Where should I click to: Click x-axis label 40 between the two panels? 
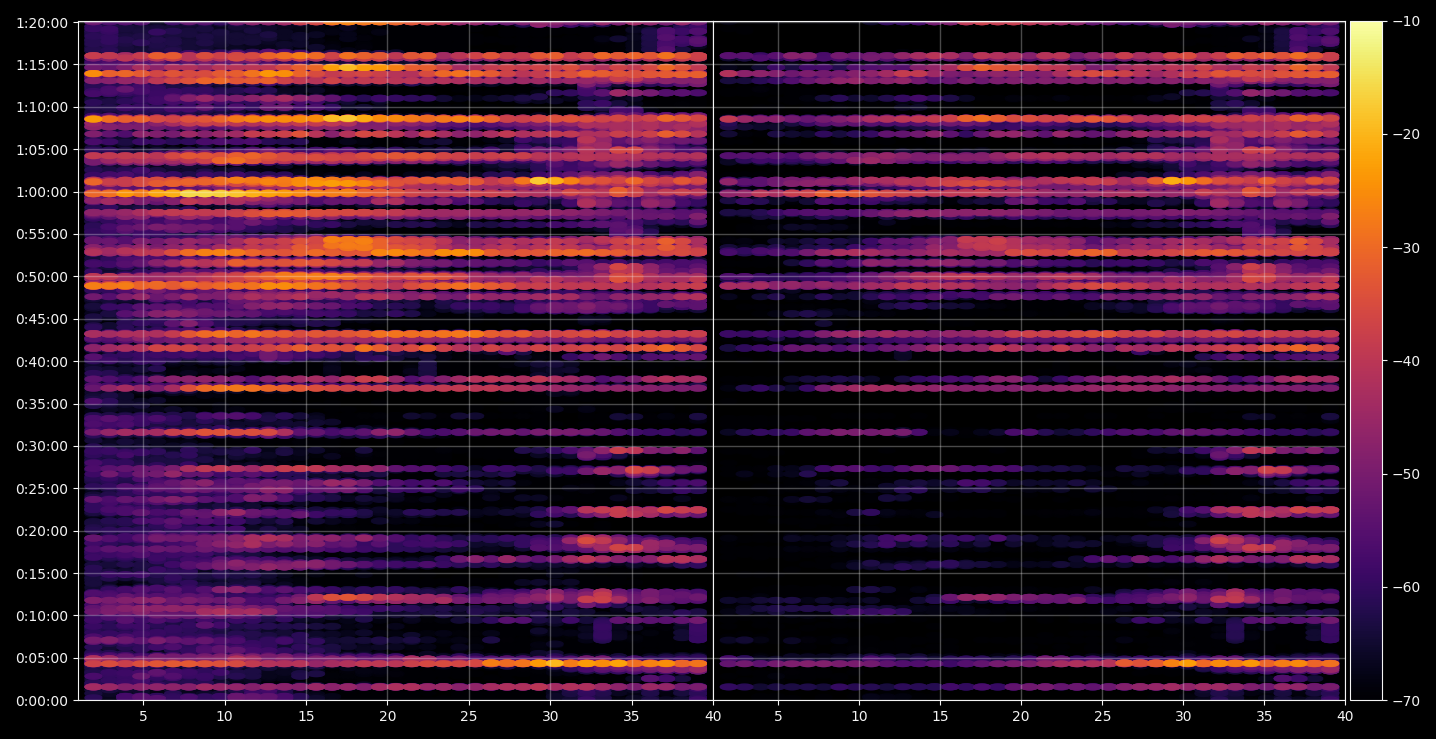point(713,716)
